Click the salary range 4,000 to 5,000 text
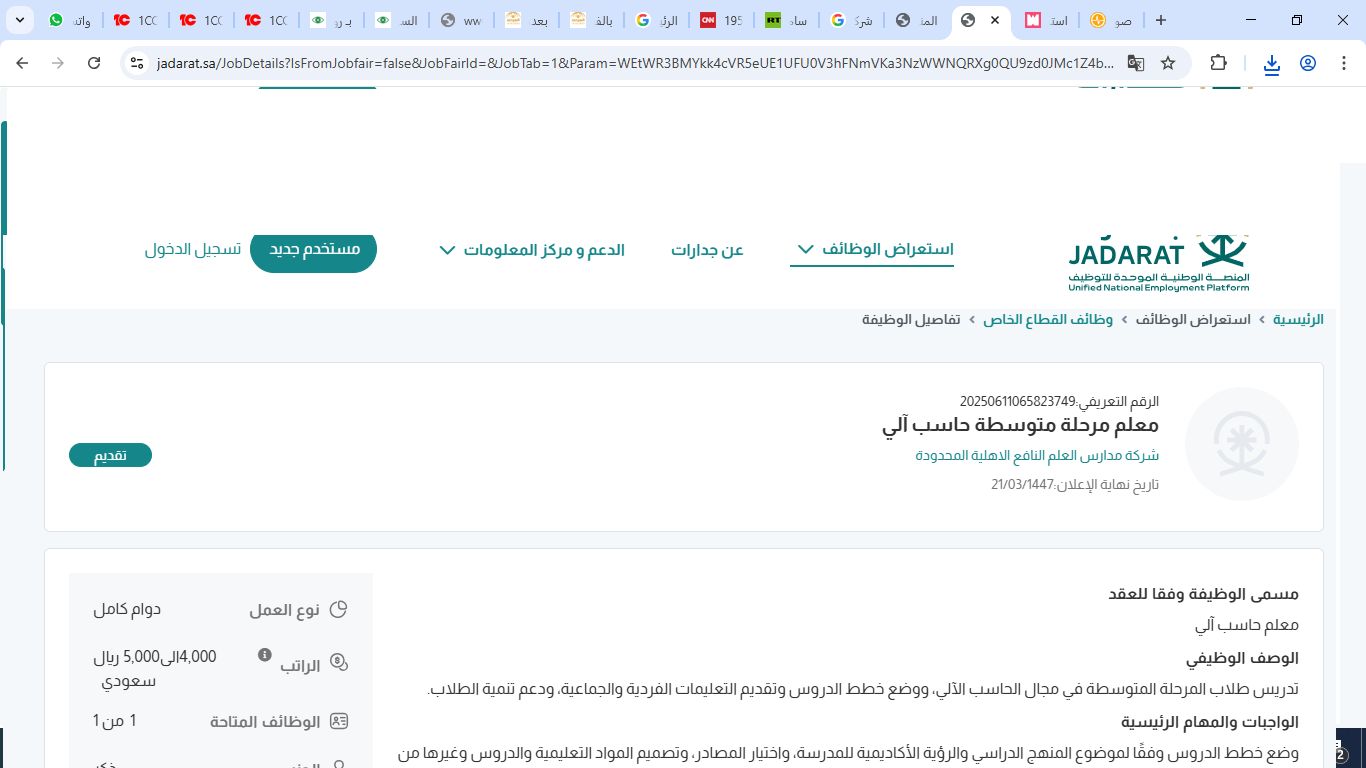Image resolution: width=1366 pixels, height=768 pixels. 155,669
